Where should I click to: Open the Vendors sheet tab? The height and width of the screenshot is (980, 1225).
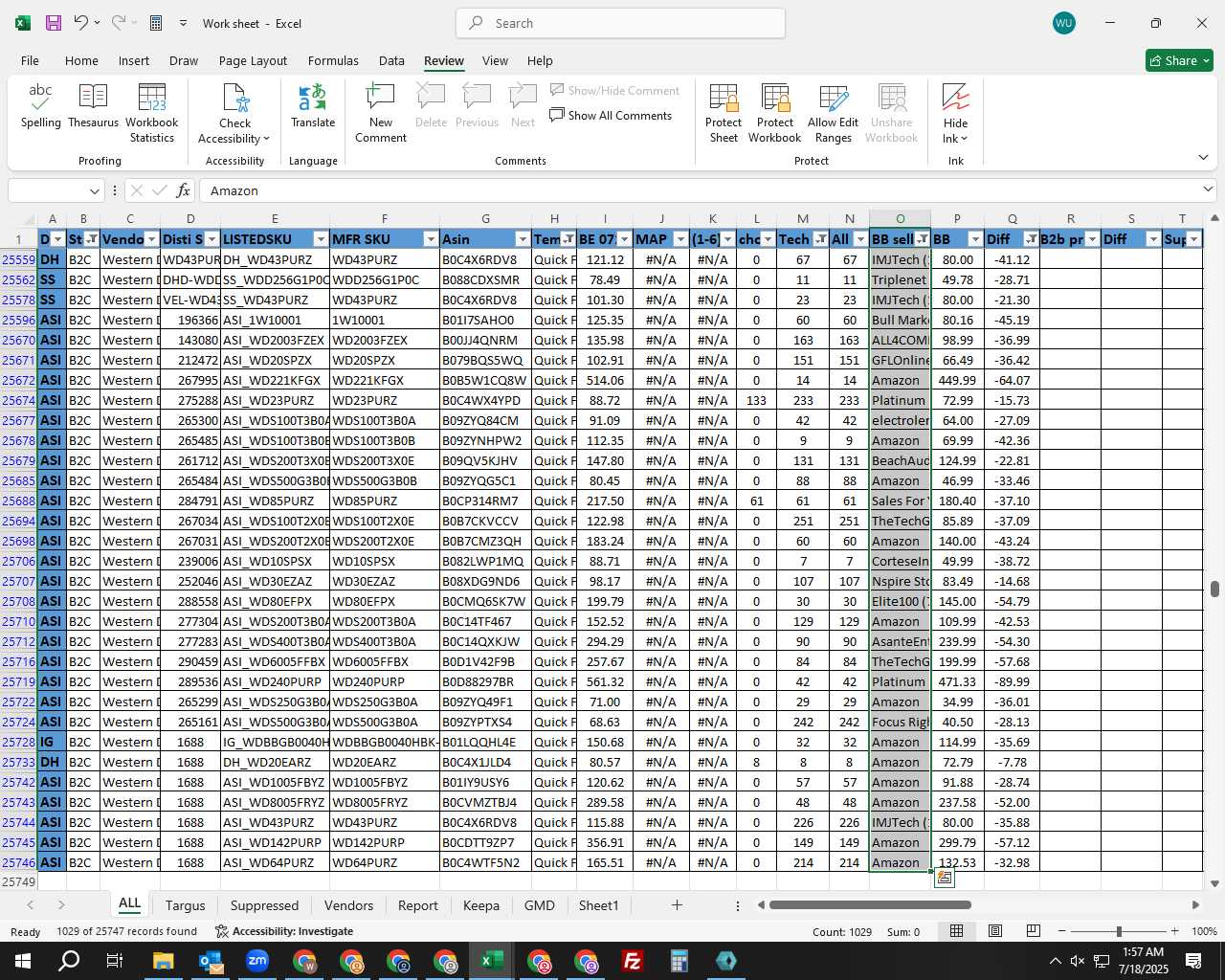pos(348,905)
